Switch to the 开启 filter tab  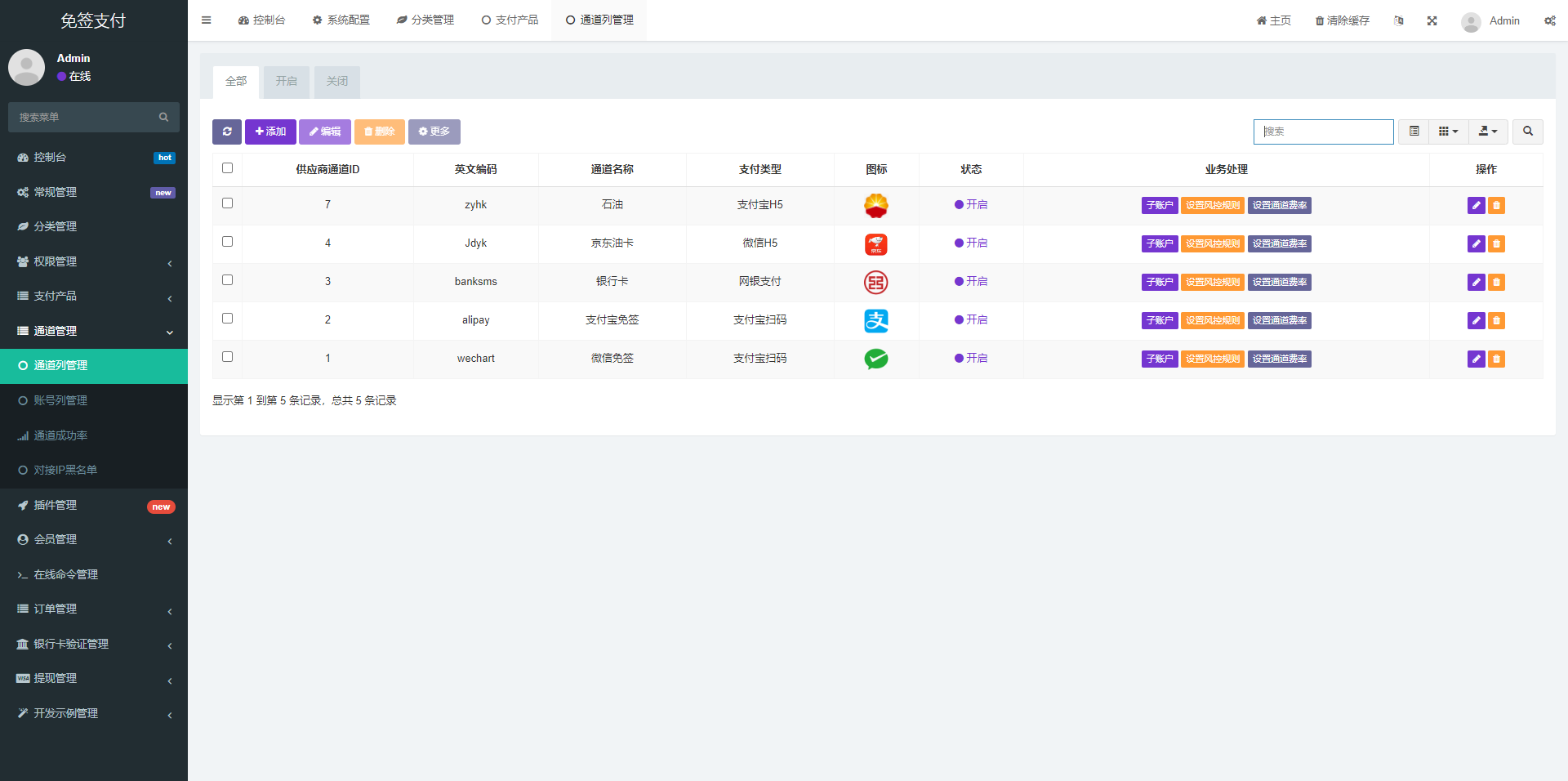click(287, 82)
